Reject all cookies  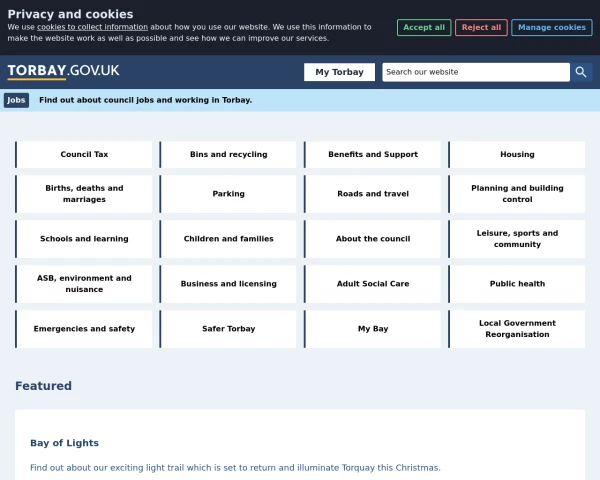coord(481,27)
